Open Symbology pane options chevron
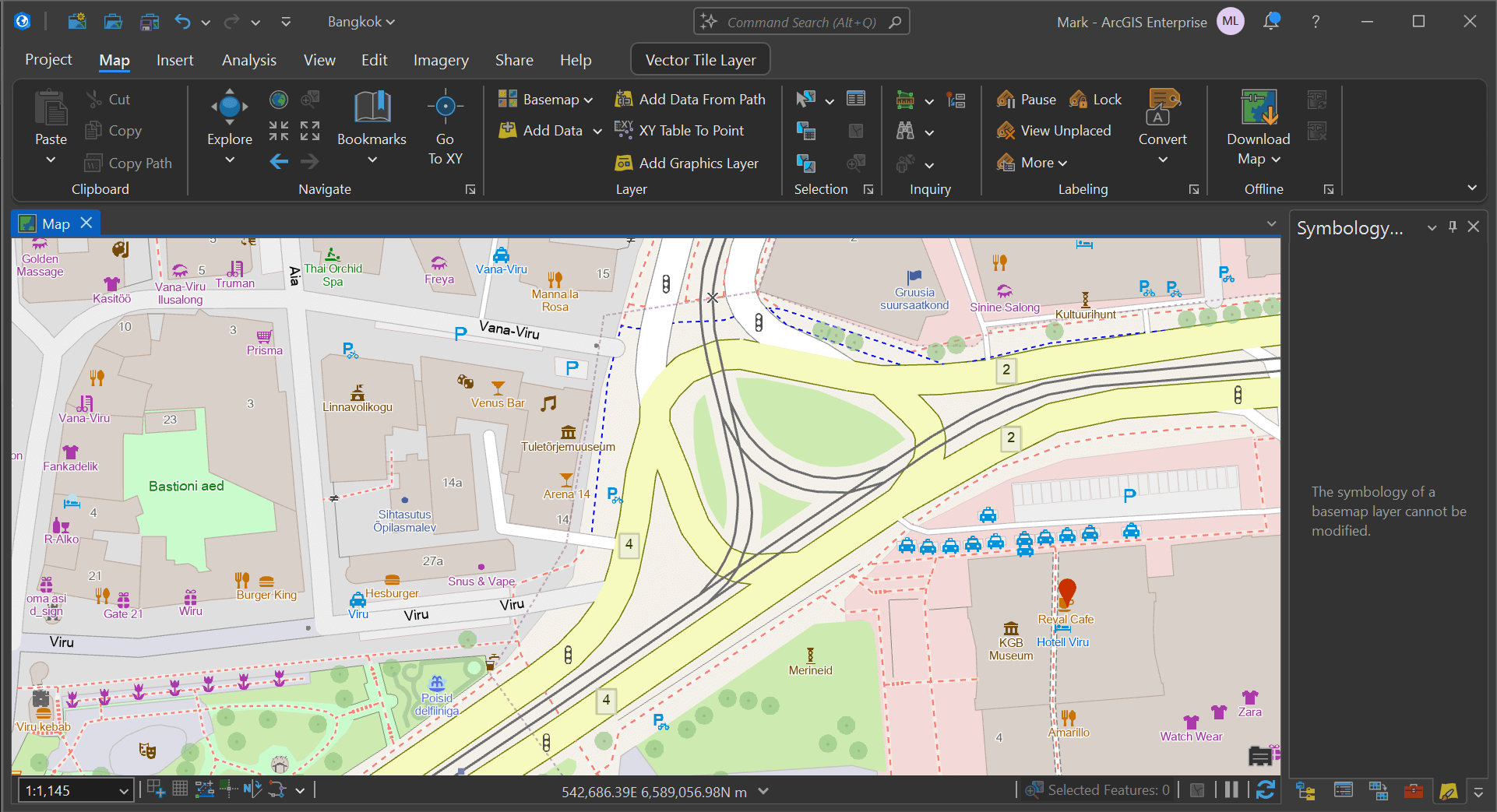Viewport: 1497px width, 812px height. pos(1432,227)
